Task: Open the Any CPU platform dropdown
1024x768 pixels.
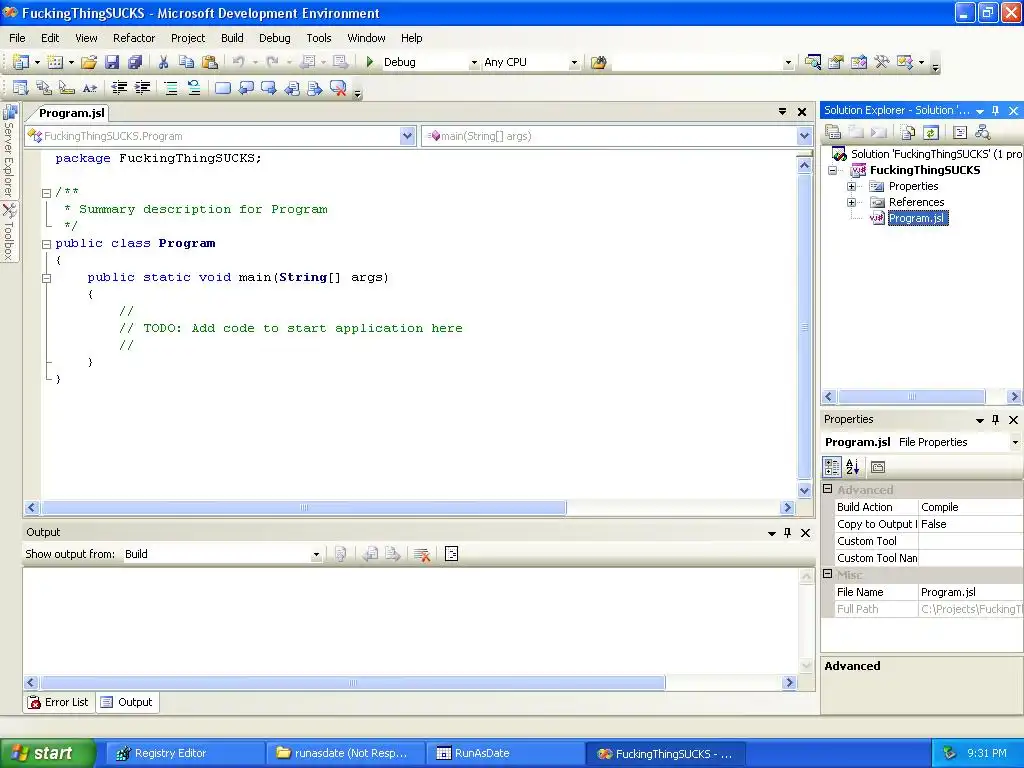Action: (x=574, y=63)
